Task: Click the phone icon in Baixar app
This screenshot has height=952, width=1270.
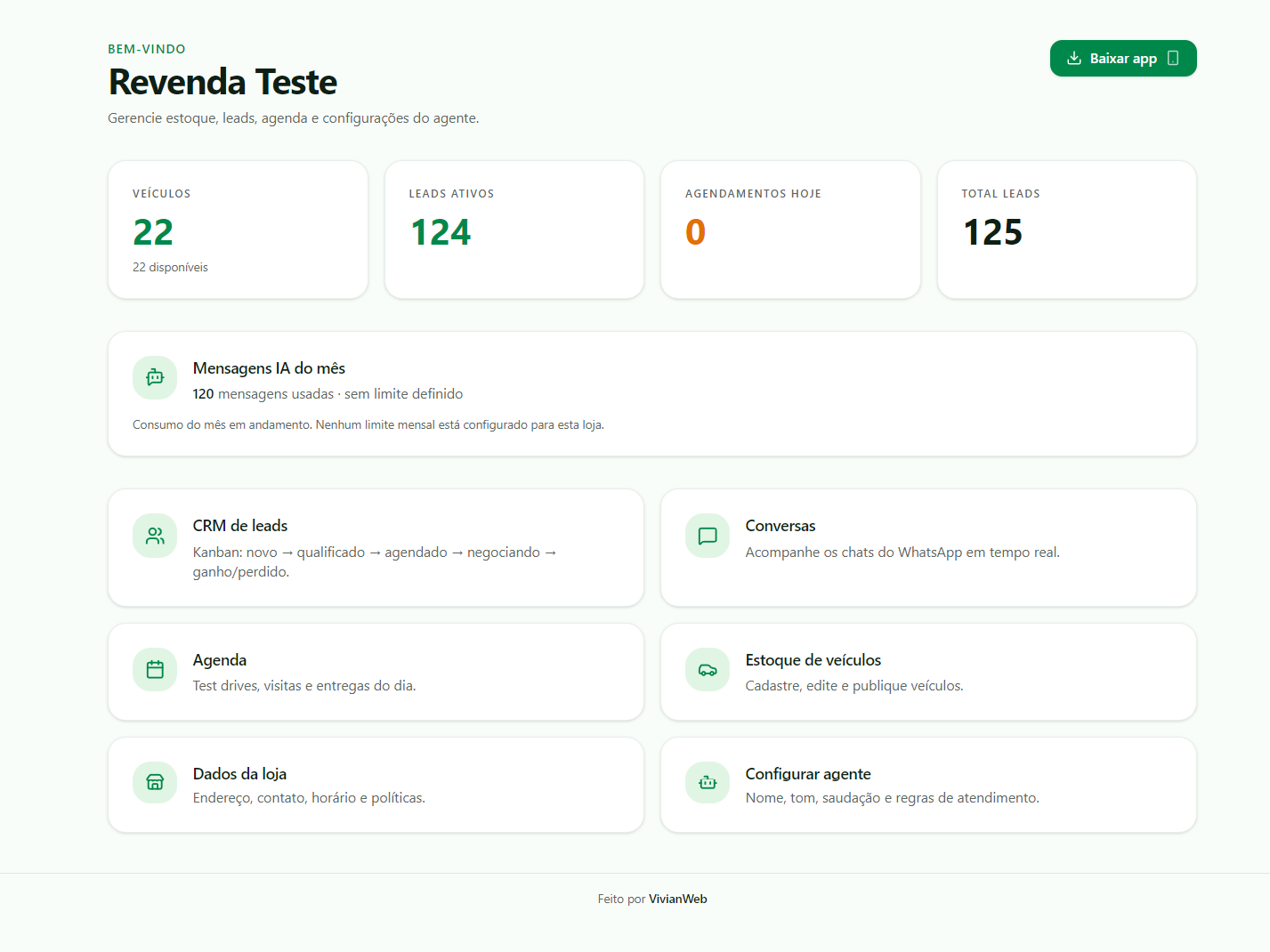Action: point(1173,59)
